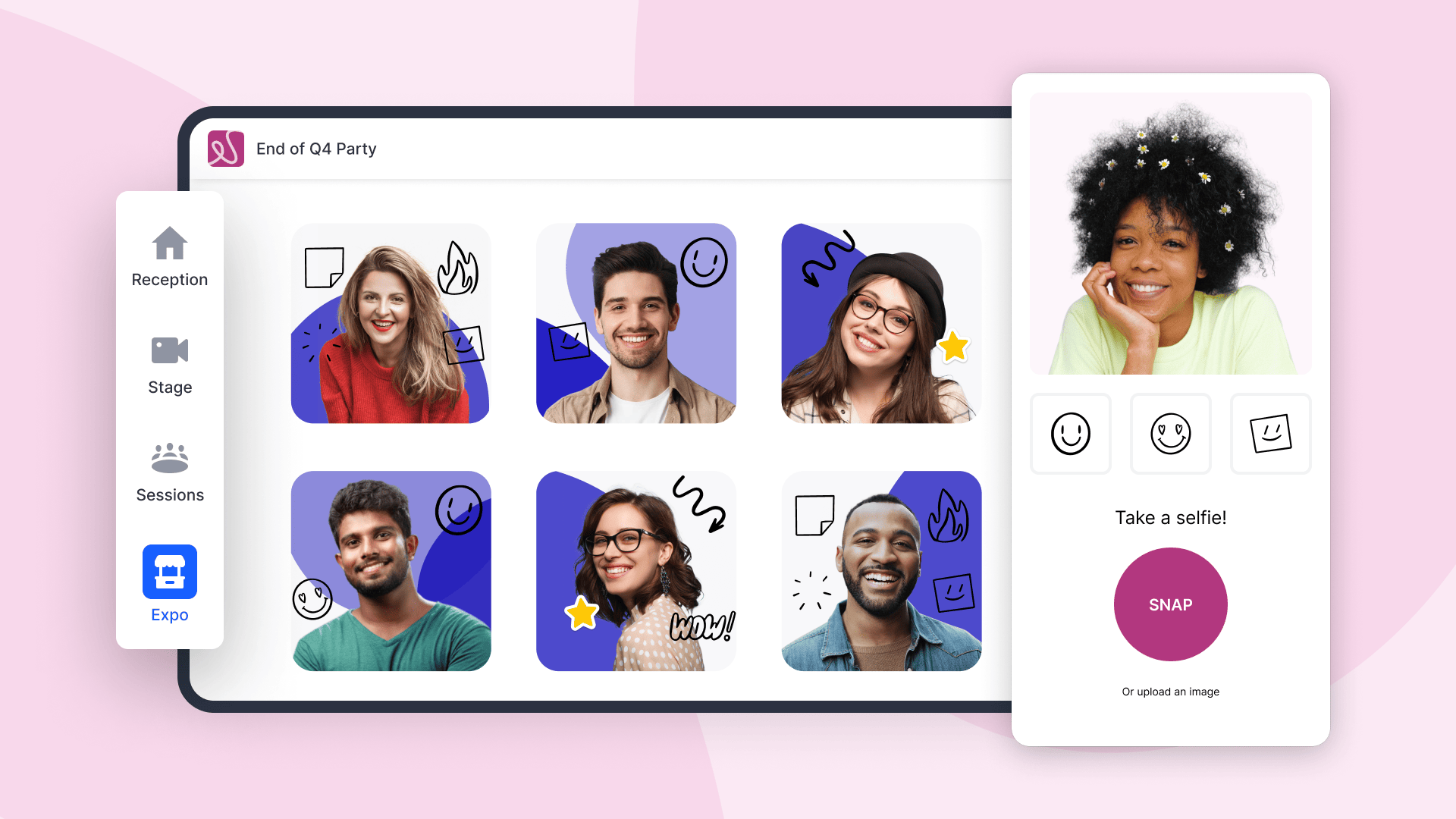Click the Sessions navigation icon
This screenshot has width=1456, height=819.
pyautogui.click(x=168, y=456)
